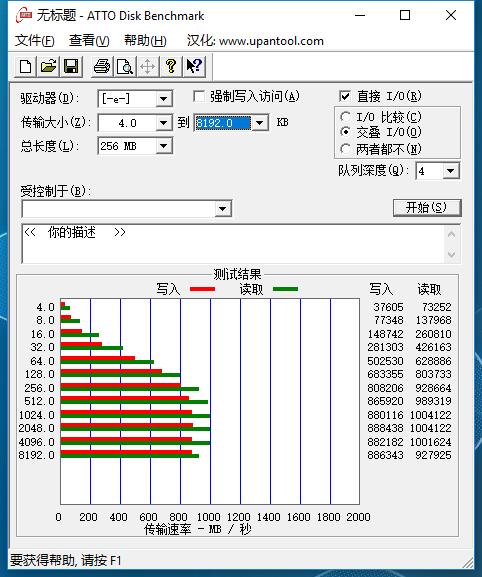Click the write value 886343
The image size is (482, 577).
tap(385, 455)
